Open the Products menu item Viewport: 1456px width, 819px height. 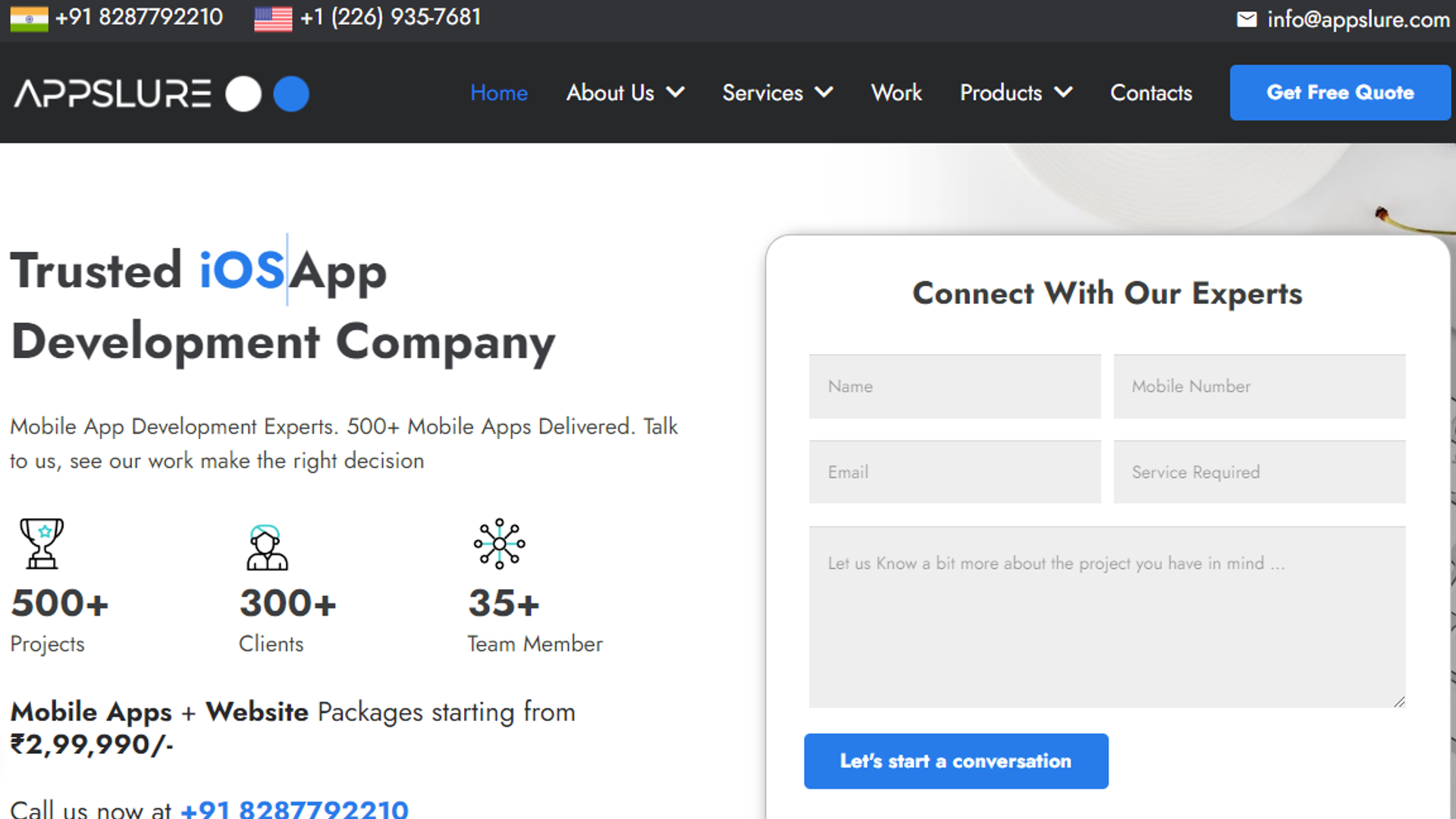[1001, 93]
